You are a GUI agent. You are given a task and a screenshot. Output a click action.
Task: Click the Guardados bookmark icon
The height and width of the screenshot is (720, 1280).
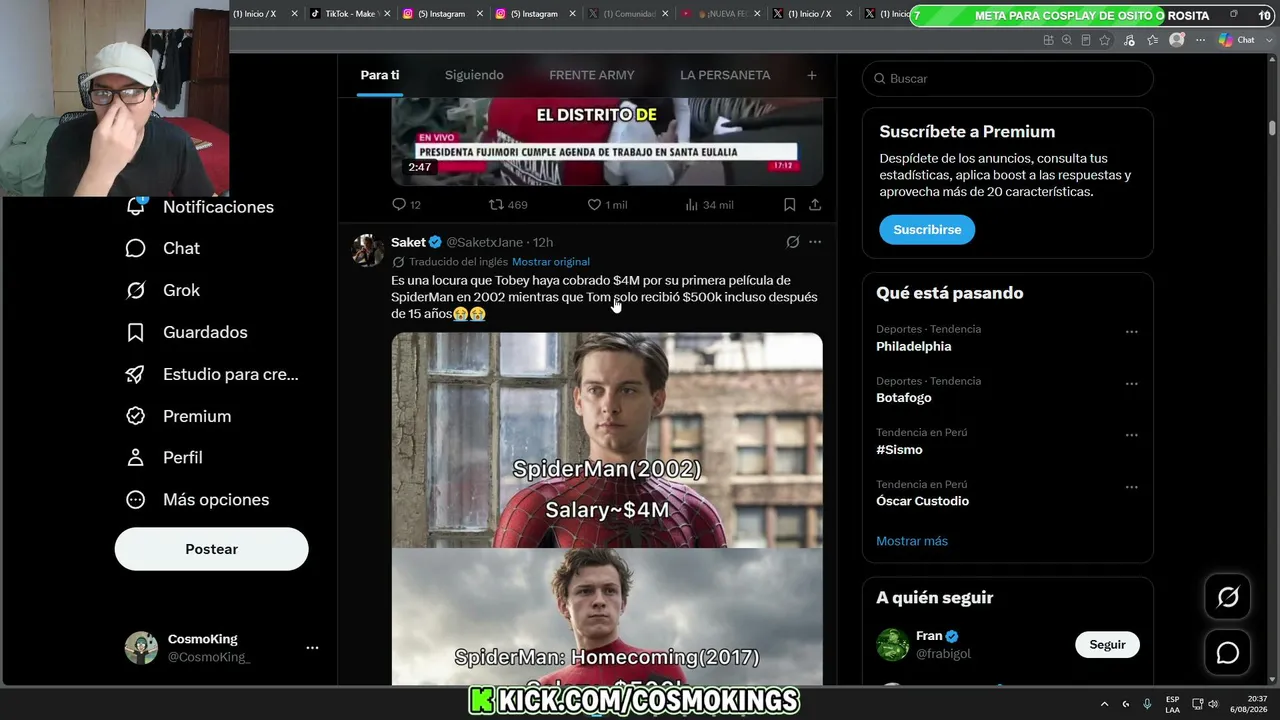click(136, 332)
